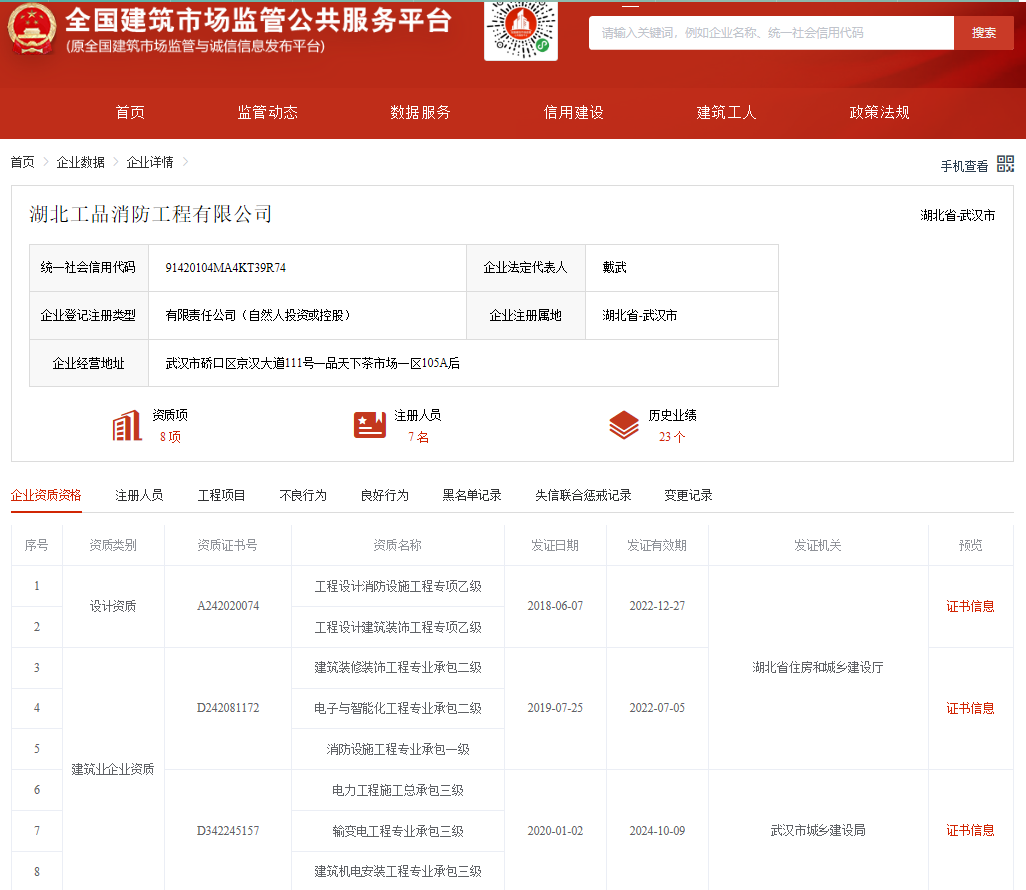Click the business address text
The height and width of the screenshot is (890, 1026).
point(313,363)
